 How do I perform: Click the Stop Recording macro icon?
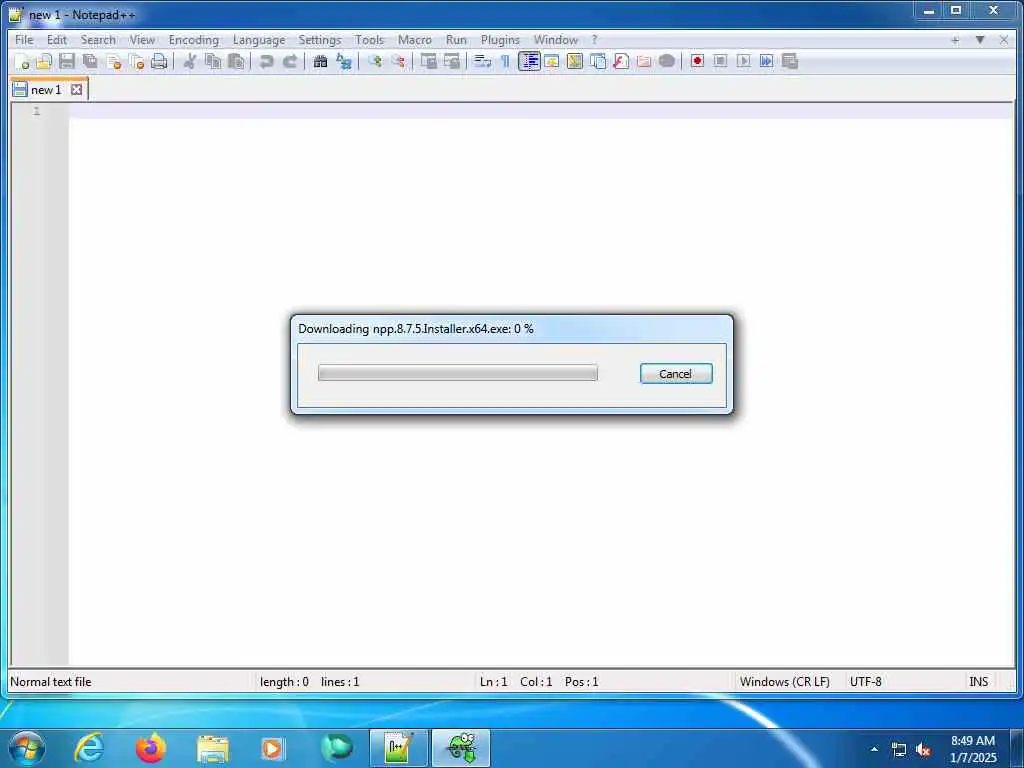click(720, 61)
